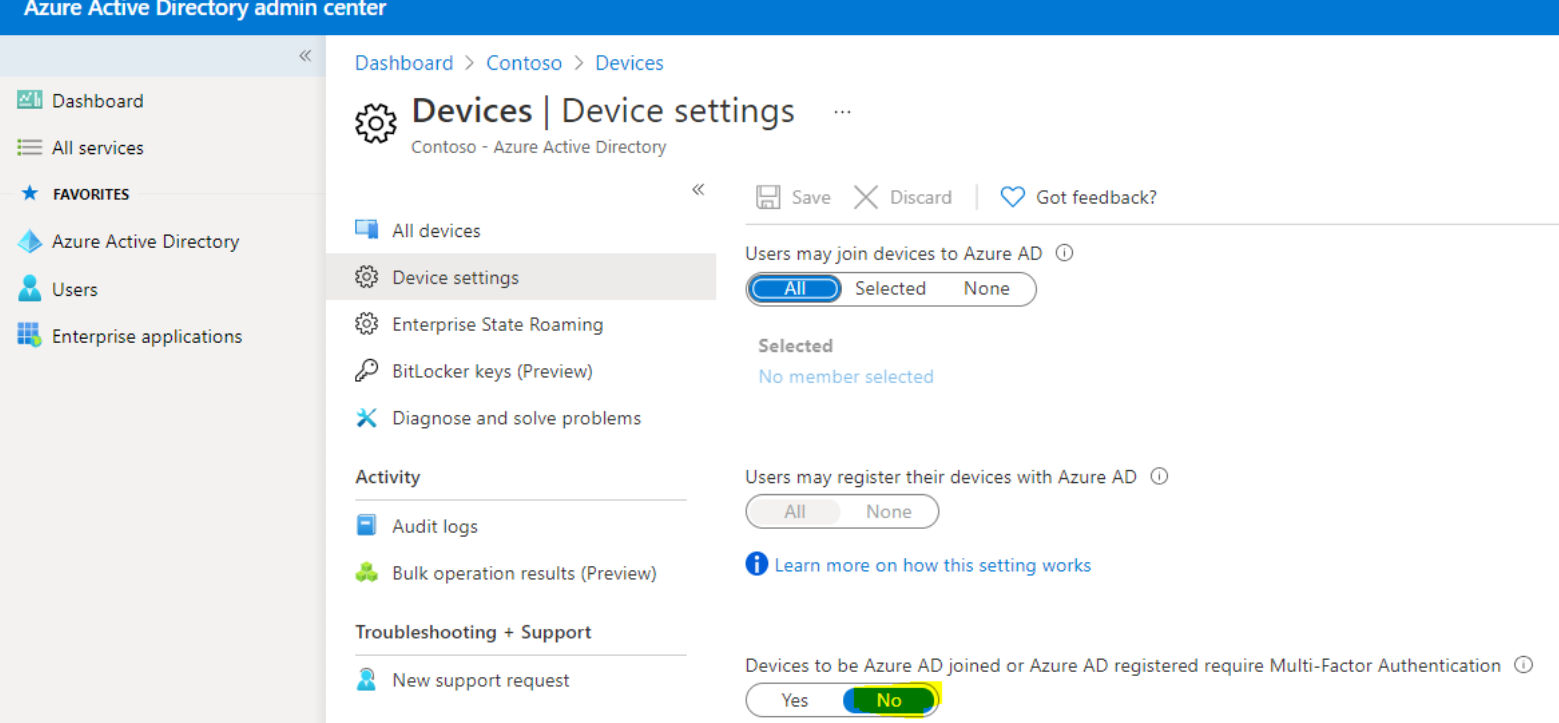Collapse the main left sidebar
This screenshot has width=1559, height=723.
305,56
